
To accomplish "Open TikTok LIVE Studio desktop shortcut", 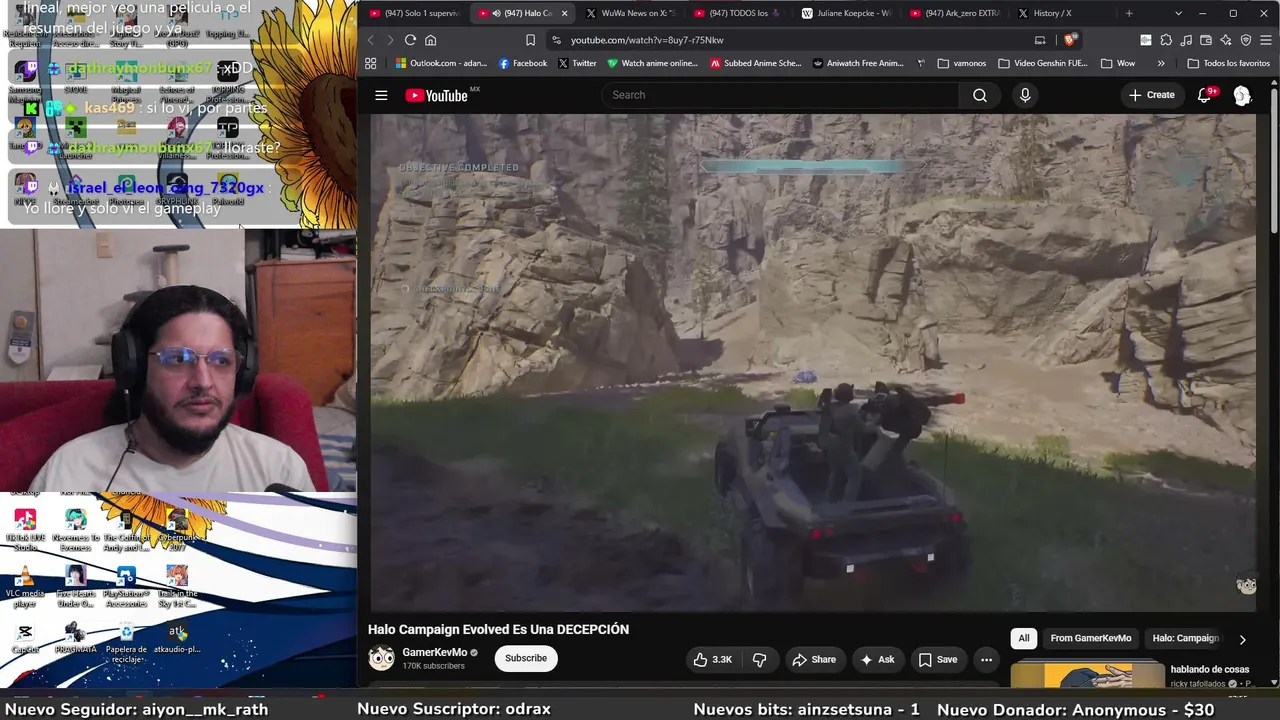I will coord(25,529).
